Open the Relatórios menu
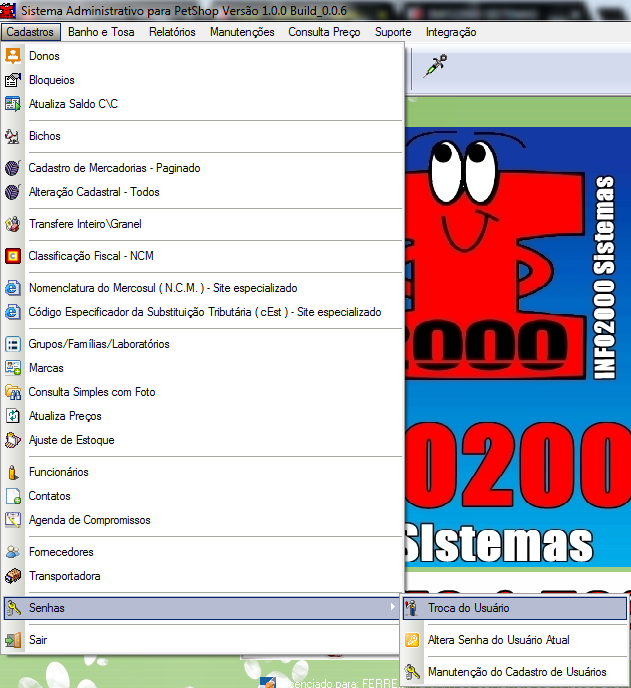 [x=172, y=32]
